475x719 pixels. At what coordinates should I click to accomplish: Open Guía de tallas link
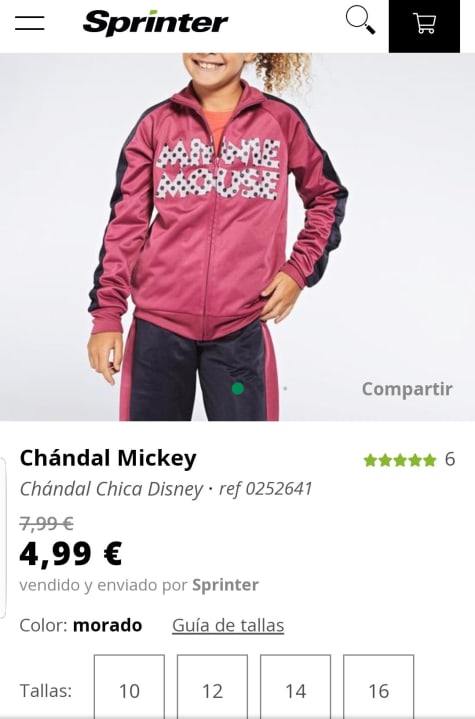pos(228,625)
